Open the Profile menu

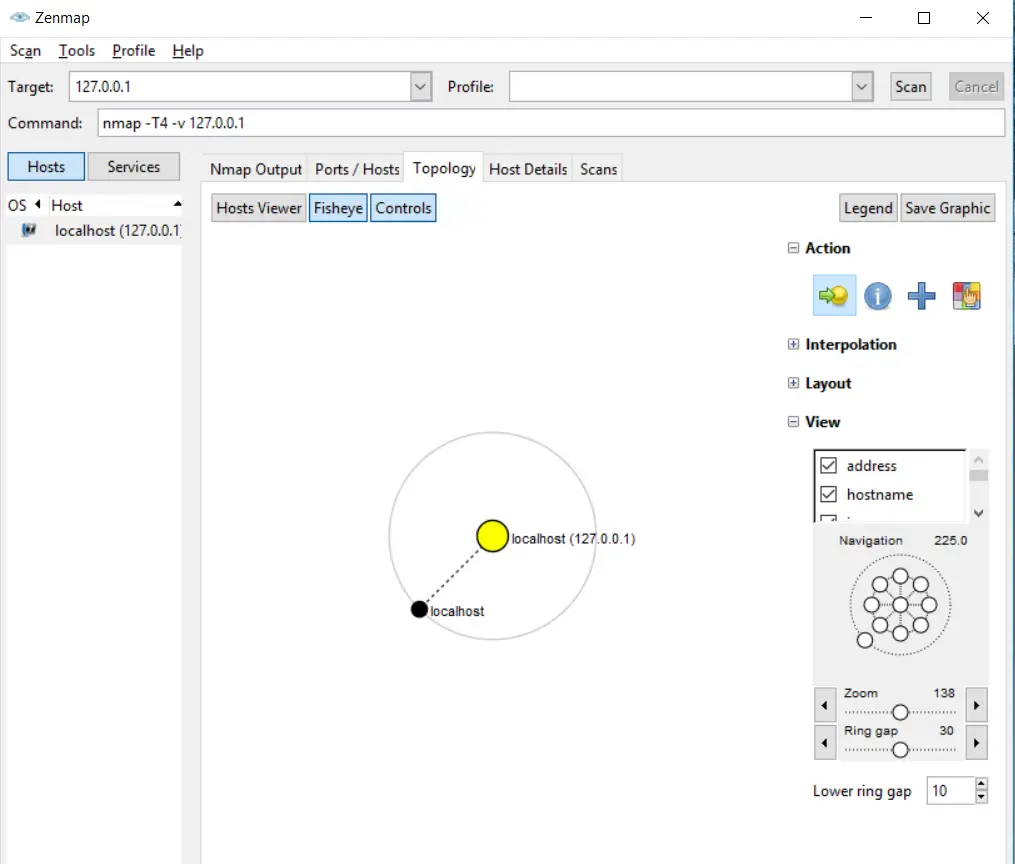click(x=133, y=50)
